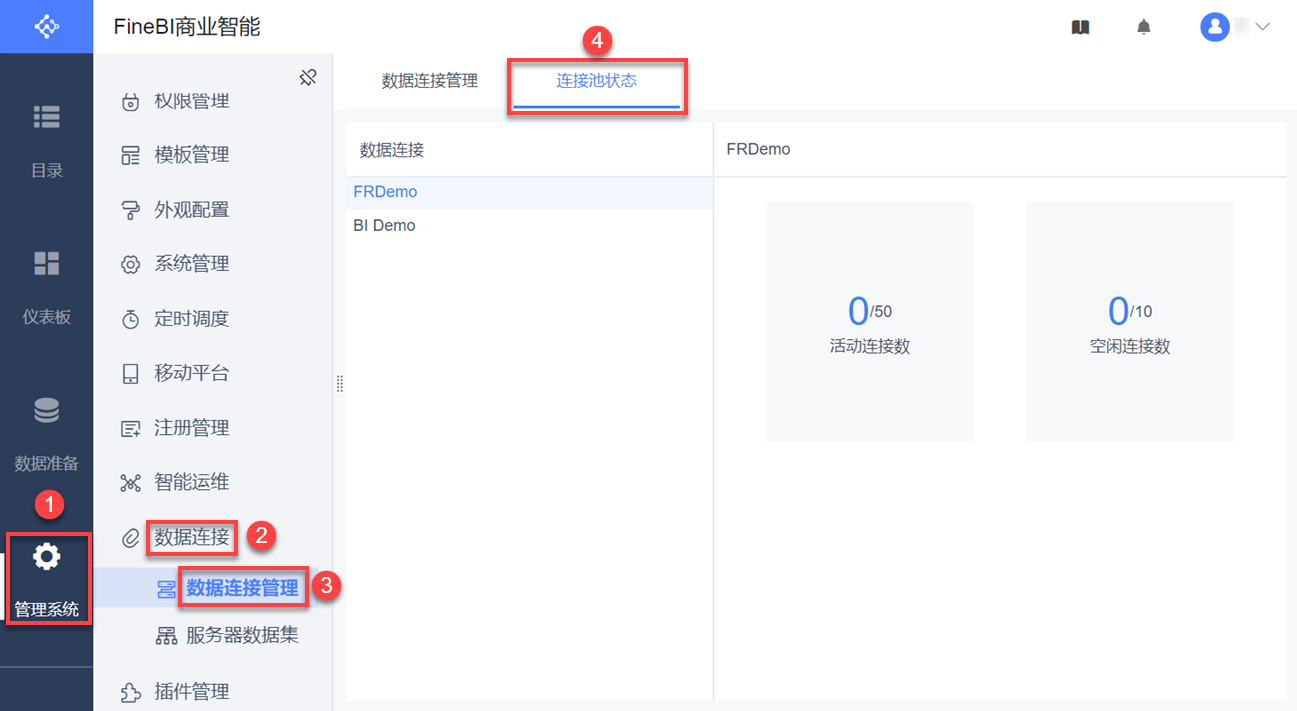Expand the 系统管理 menu item
1297x711 pixels.
pyautogui.click(x=192, y=264)
